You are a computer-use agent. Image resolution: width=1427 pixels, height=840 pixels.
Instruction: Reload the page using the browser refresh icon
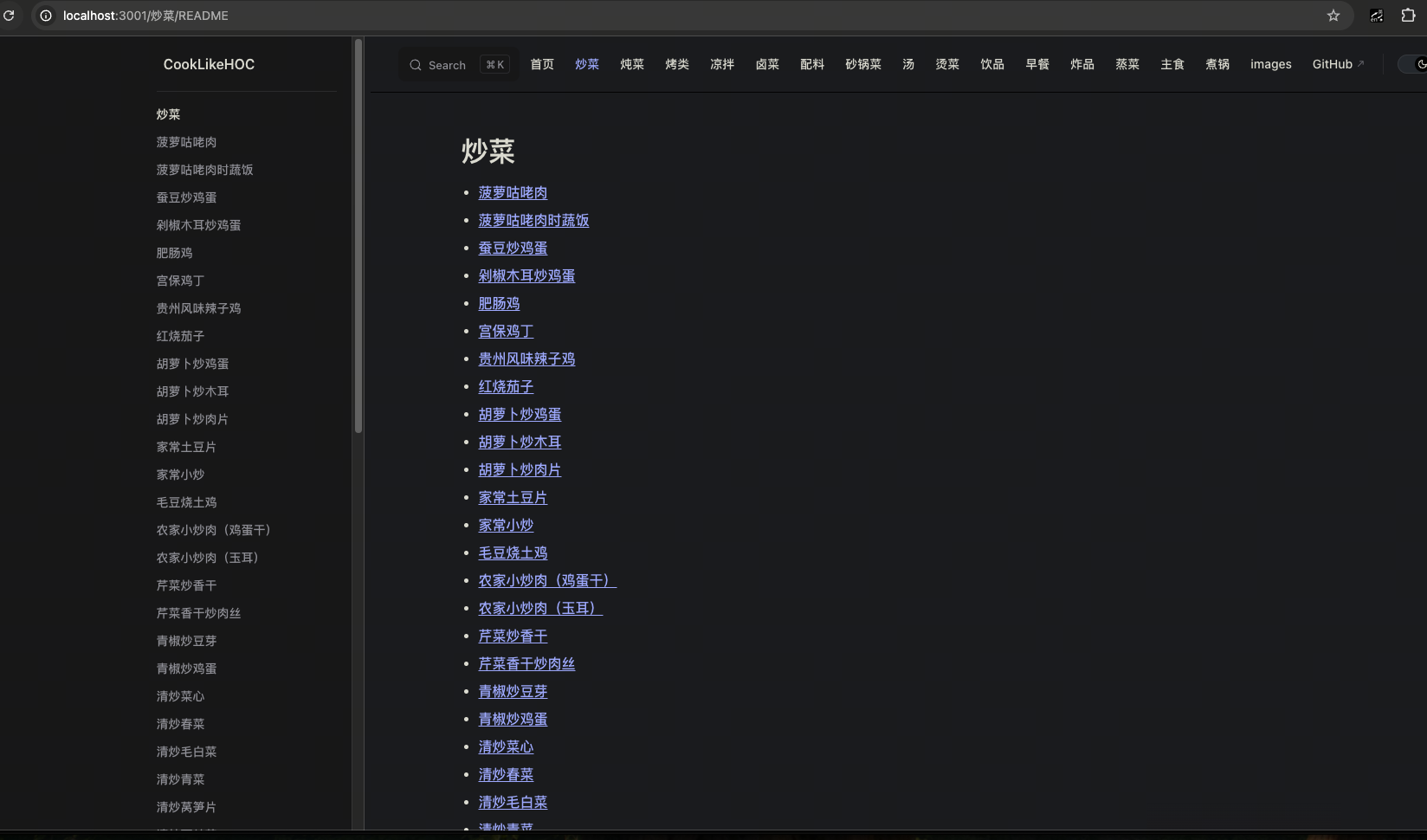coord(10,15)
